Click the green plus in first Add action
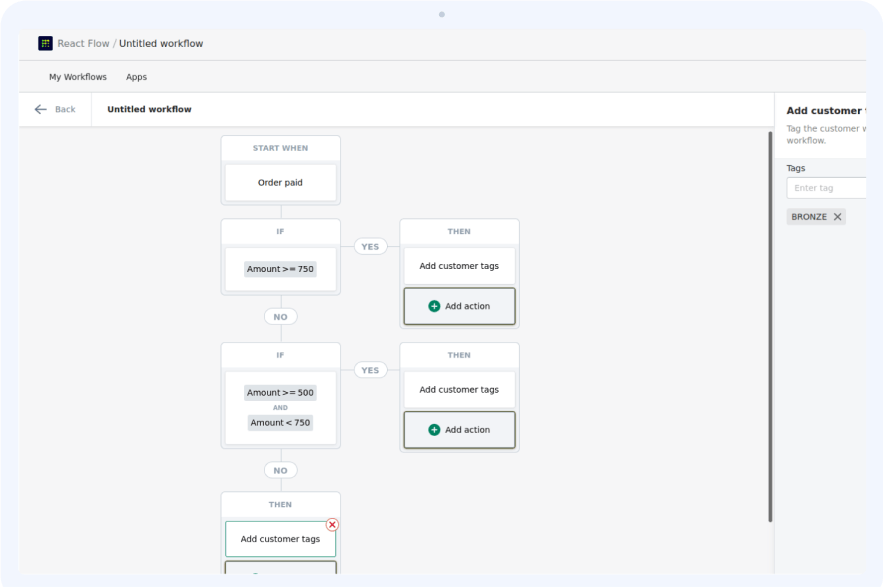 pos(432,306)
